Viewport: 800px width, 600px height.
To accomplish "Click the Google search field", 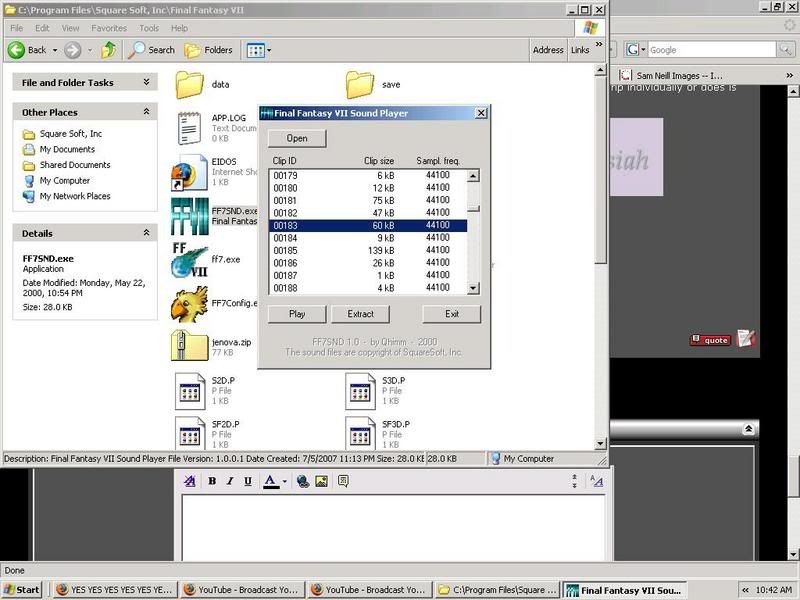I will click(712, 50).
